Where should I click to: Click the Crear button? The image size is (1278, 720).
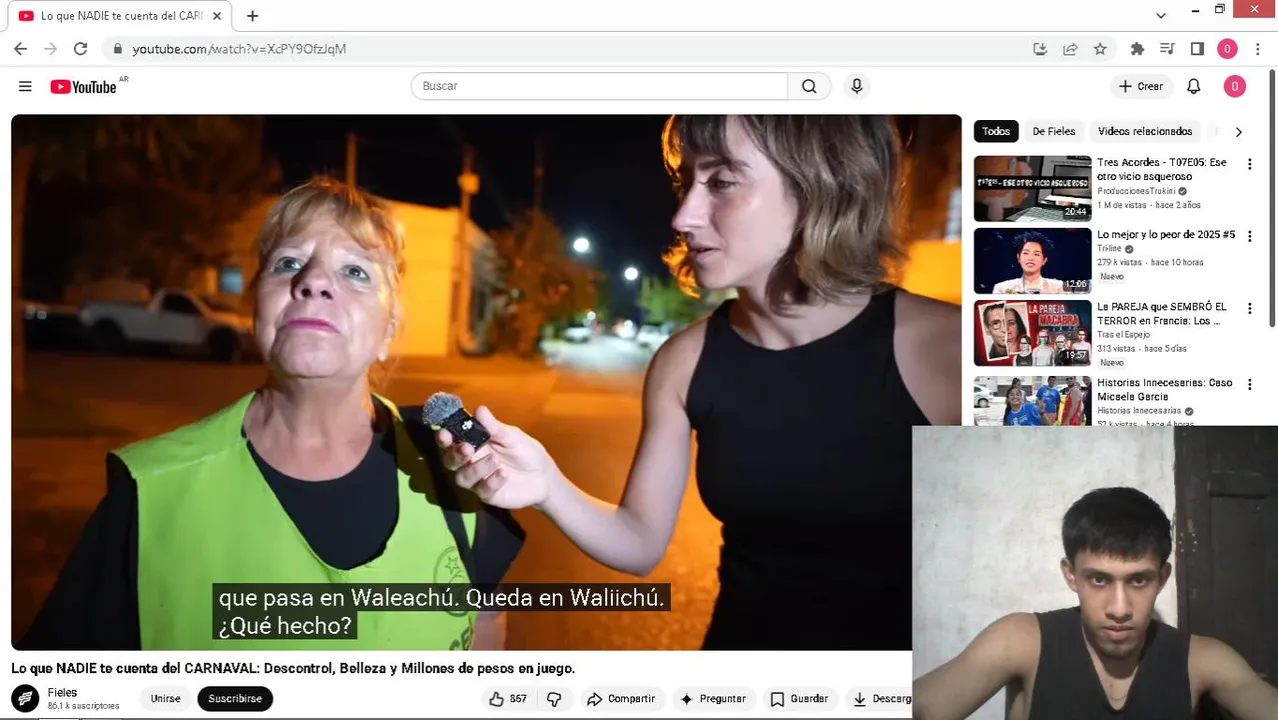[1141, 86]
